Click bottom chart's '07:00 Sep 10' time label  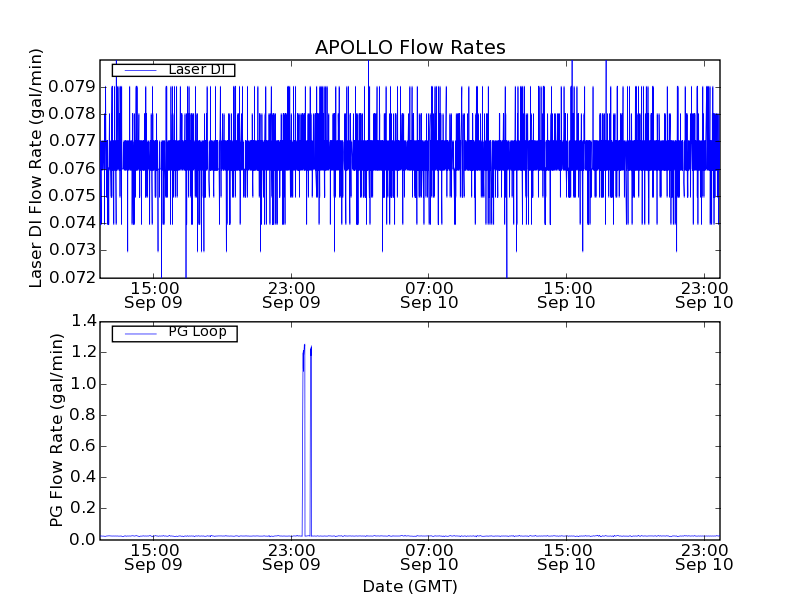point(429,557)
